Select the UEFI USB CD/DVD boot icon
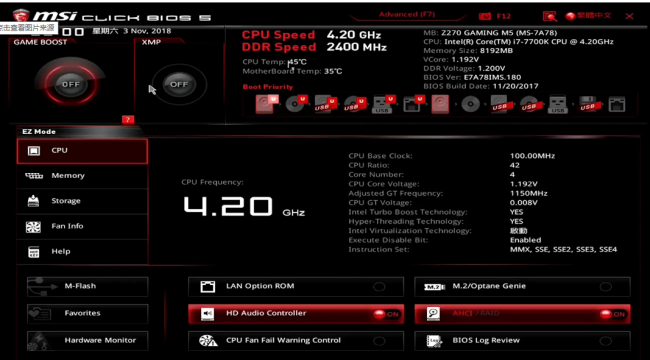The image size is (650, 360). pos(355,104)
